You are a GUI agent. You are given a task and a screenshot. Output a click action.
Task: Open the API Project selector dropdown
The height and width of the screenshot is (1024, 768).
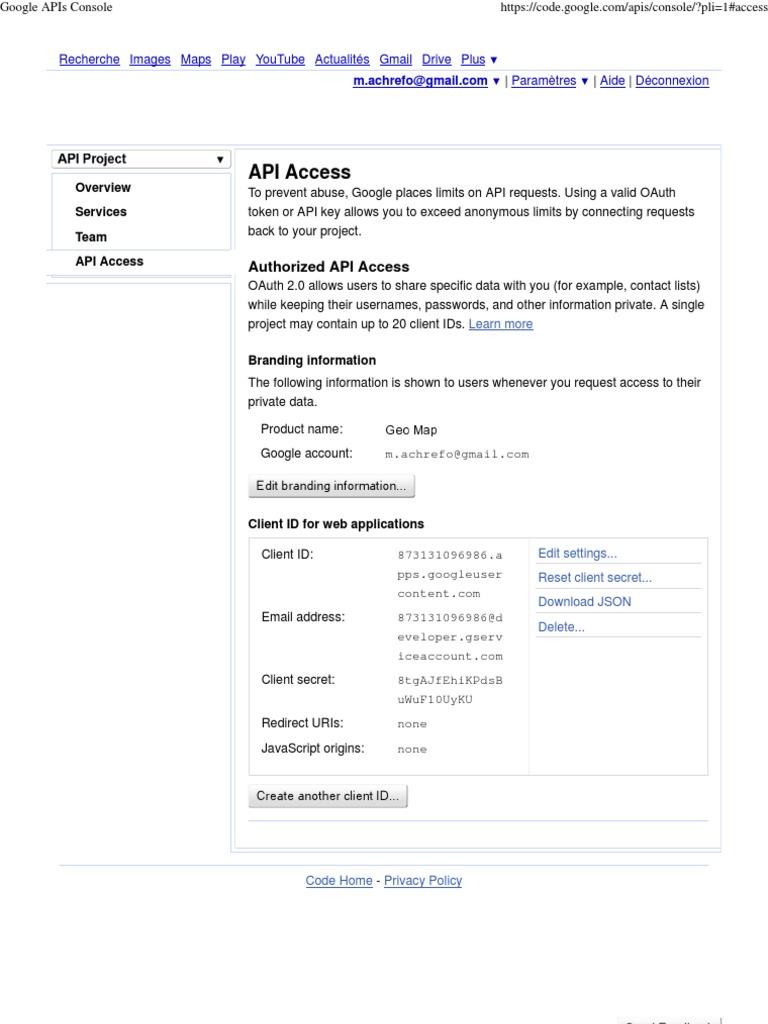(x=141, y=159)
